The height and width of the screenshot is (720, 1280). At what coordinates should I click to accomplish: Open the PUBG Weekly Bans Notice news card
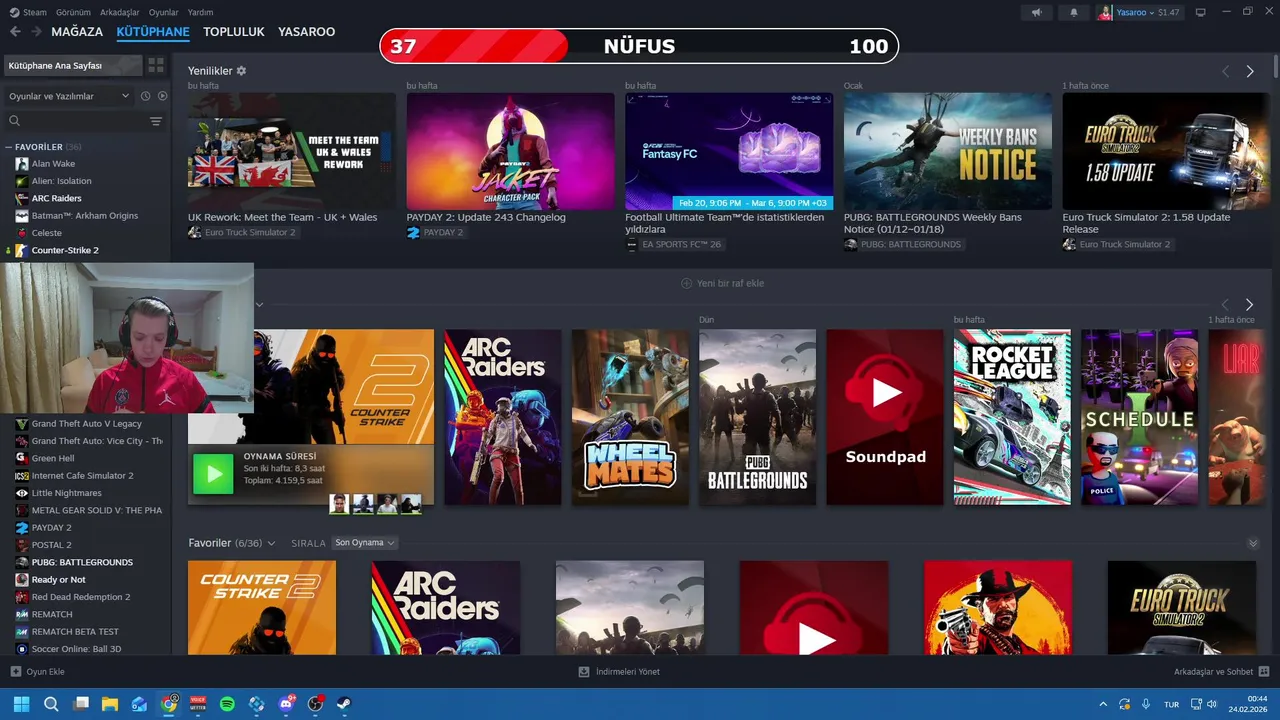[947, 151]
